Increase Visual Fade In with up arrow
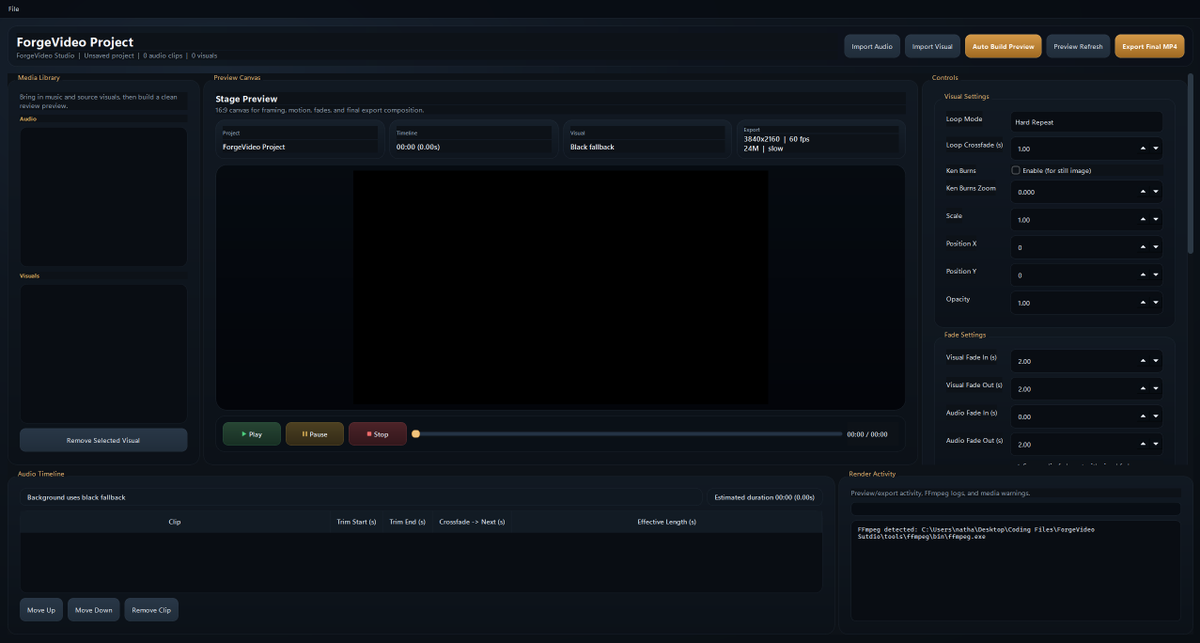This screenshot has width=1200, height=643. click(1143, 361)
